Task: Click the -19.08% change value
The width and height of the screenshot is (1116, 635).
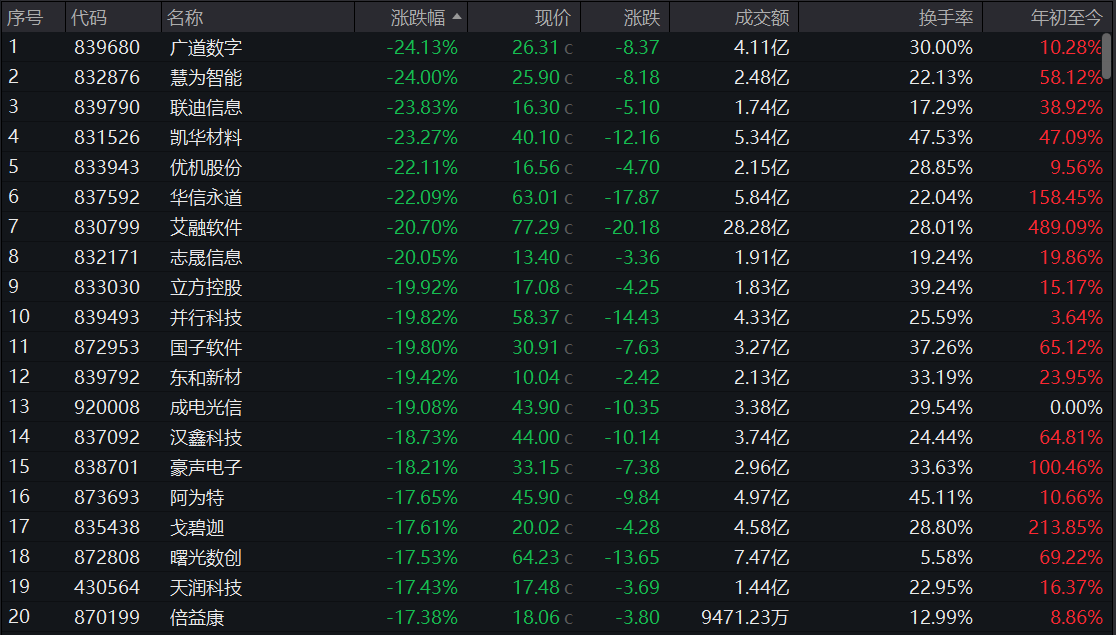Action: click(x=422, y=407)
